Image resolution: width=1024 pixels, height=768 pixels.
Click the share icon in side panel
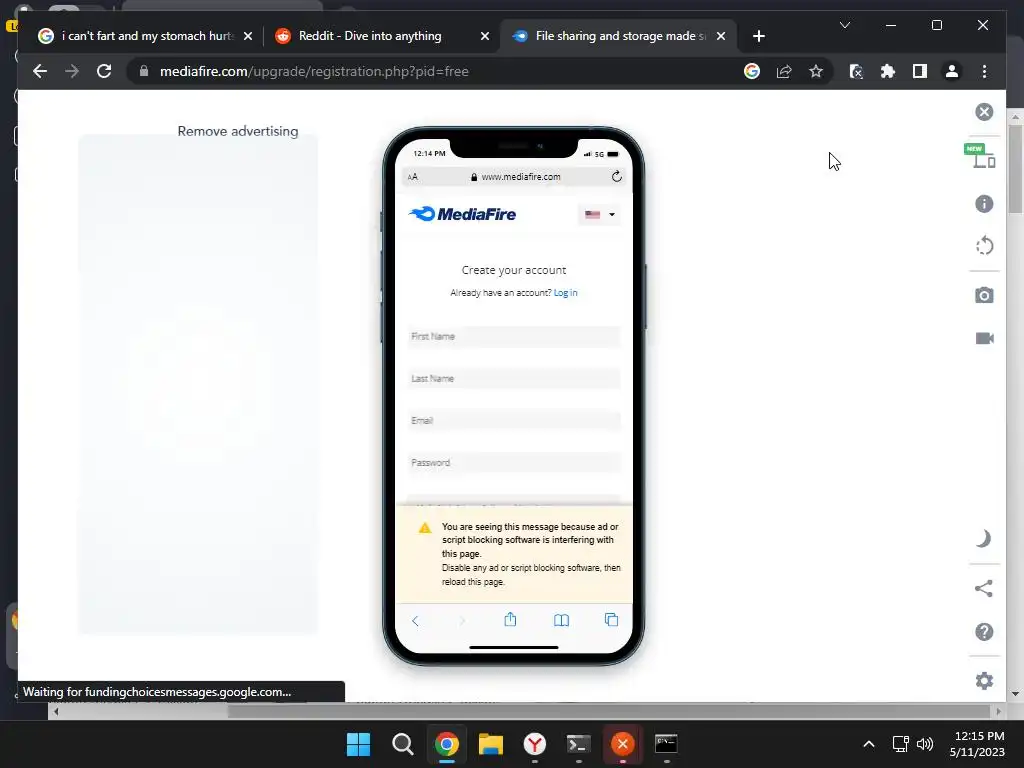(984, 588)
